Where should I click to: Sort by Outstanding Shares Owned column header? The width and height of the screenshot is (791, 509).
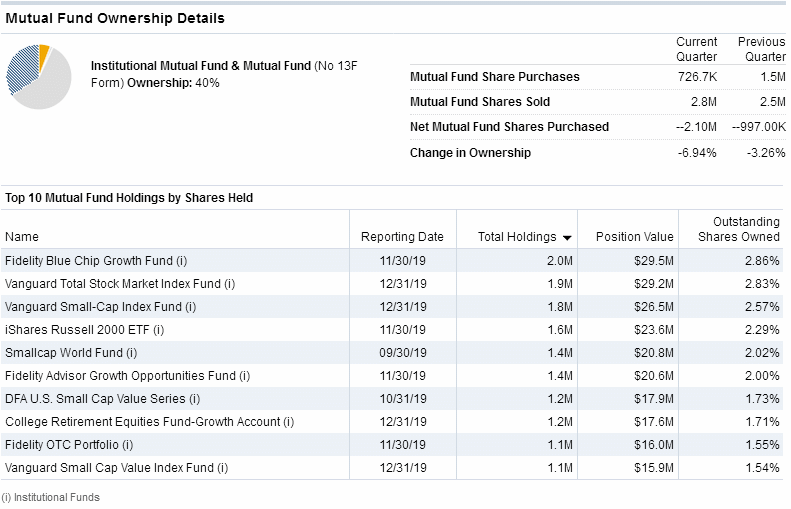point(739,229)
